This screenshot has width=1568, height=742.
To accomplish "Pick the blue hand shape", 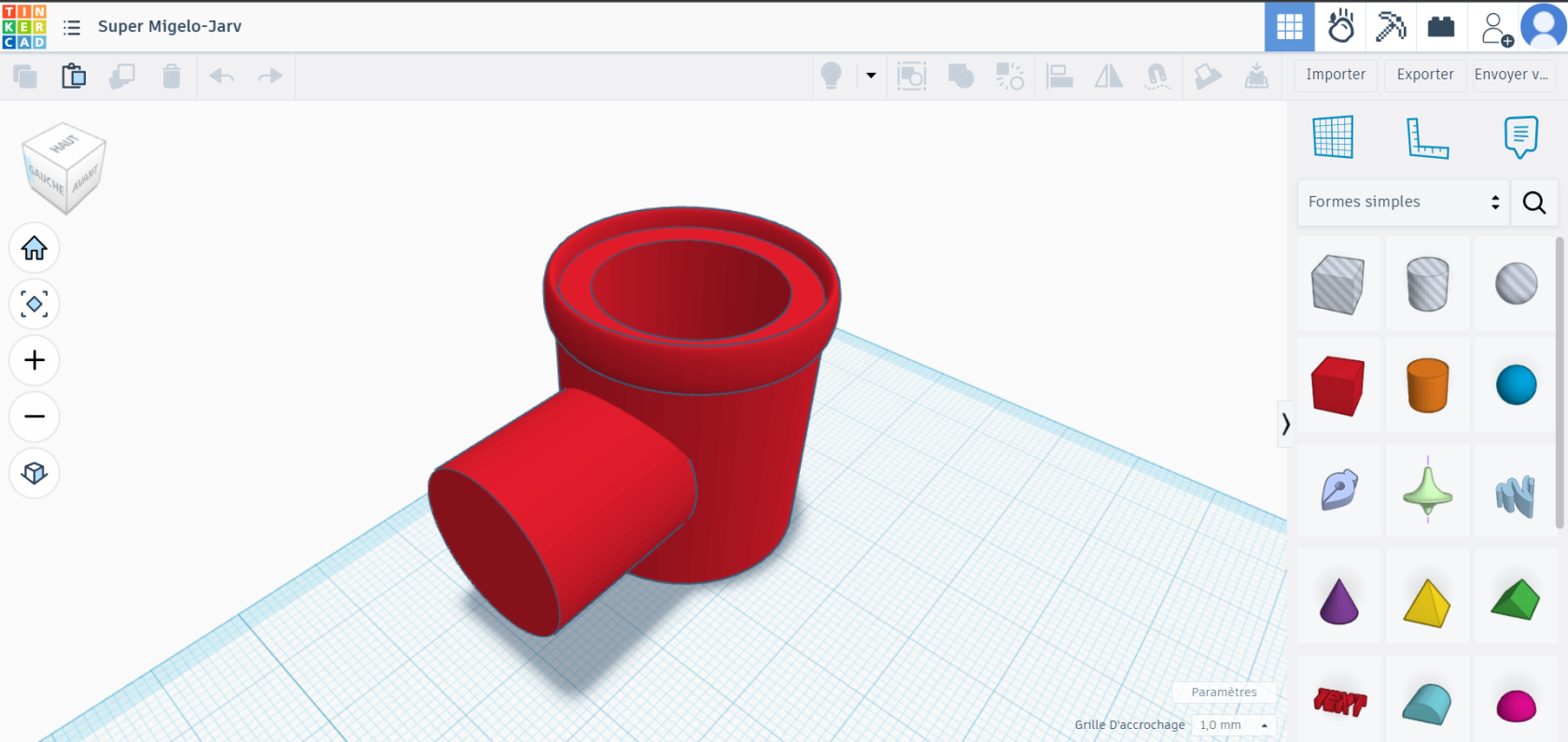I will (x=1516, y=495).
